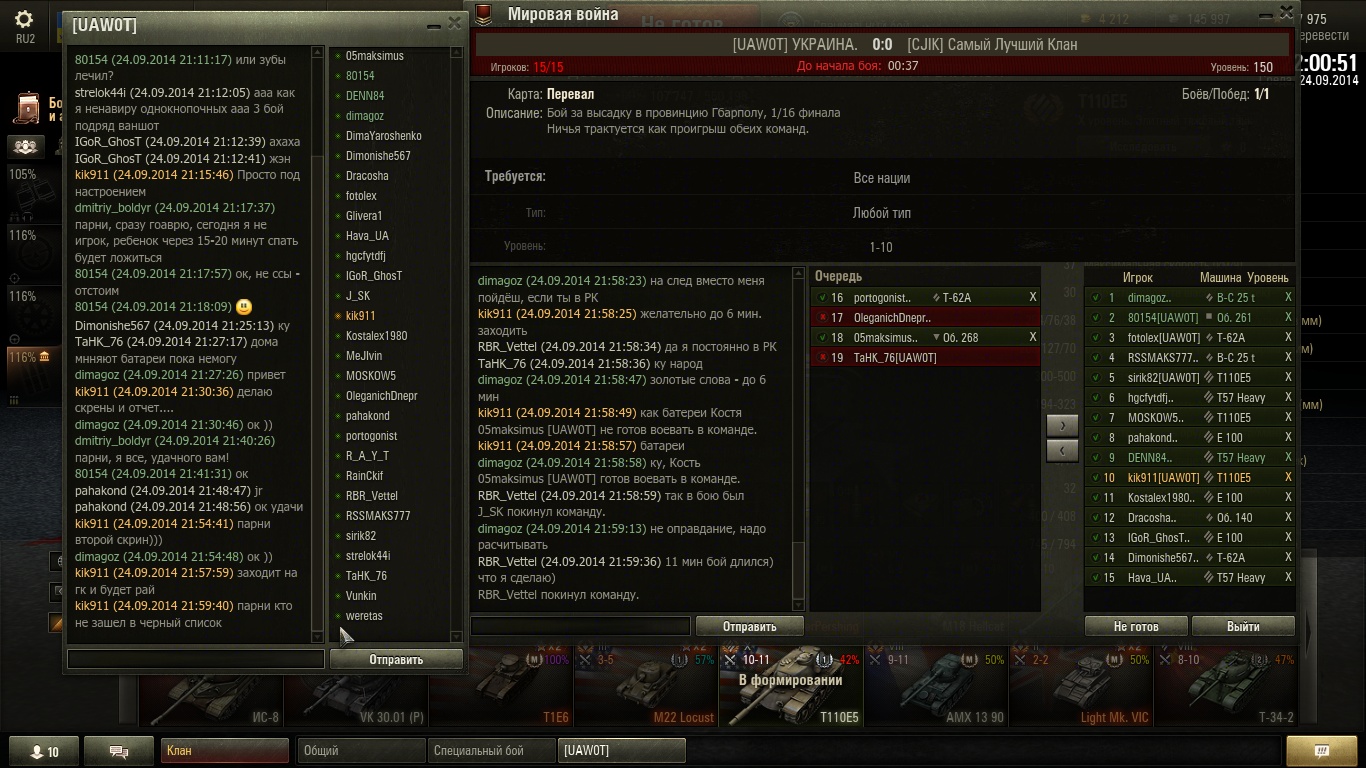Select the AMX 13 90 tank thumbnail
Viewport: 1366px width, 768px height.
[936, 685]
